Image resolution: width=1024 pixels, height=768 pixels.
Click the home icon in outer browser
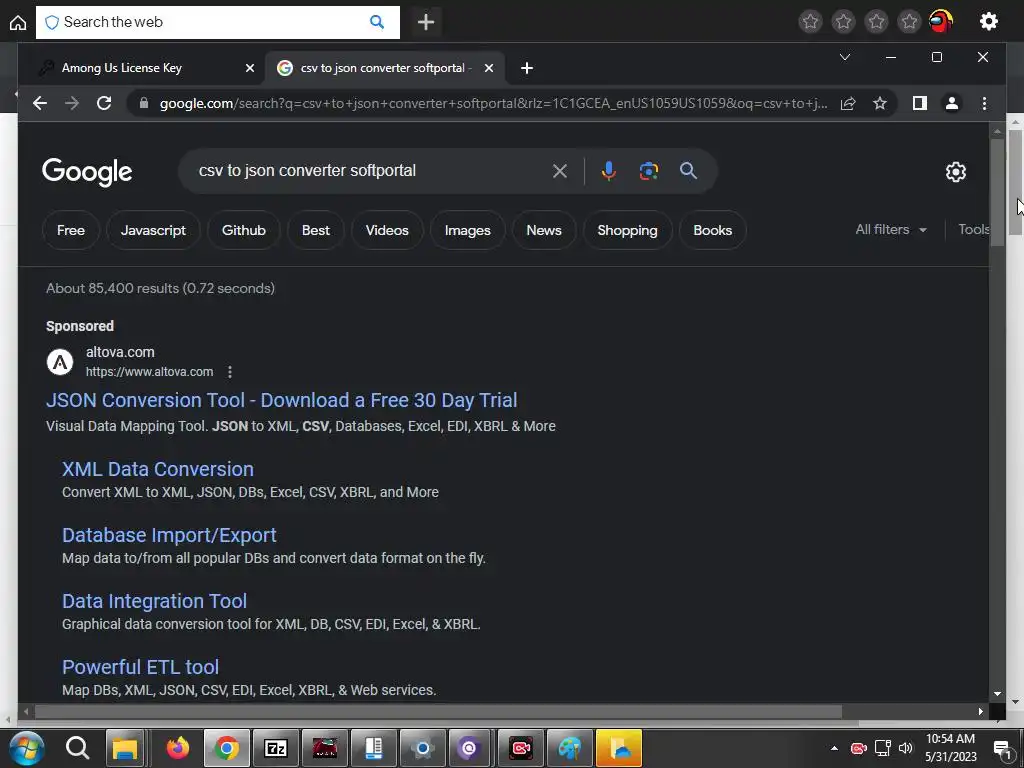click(18, 22)
